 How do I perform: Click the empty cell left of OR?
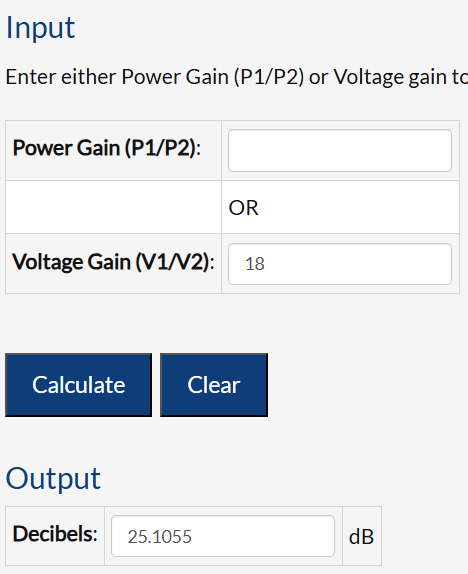point(114,207)
